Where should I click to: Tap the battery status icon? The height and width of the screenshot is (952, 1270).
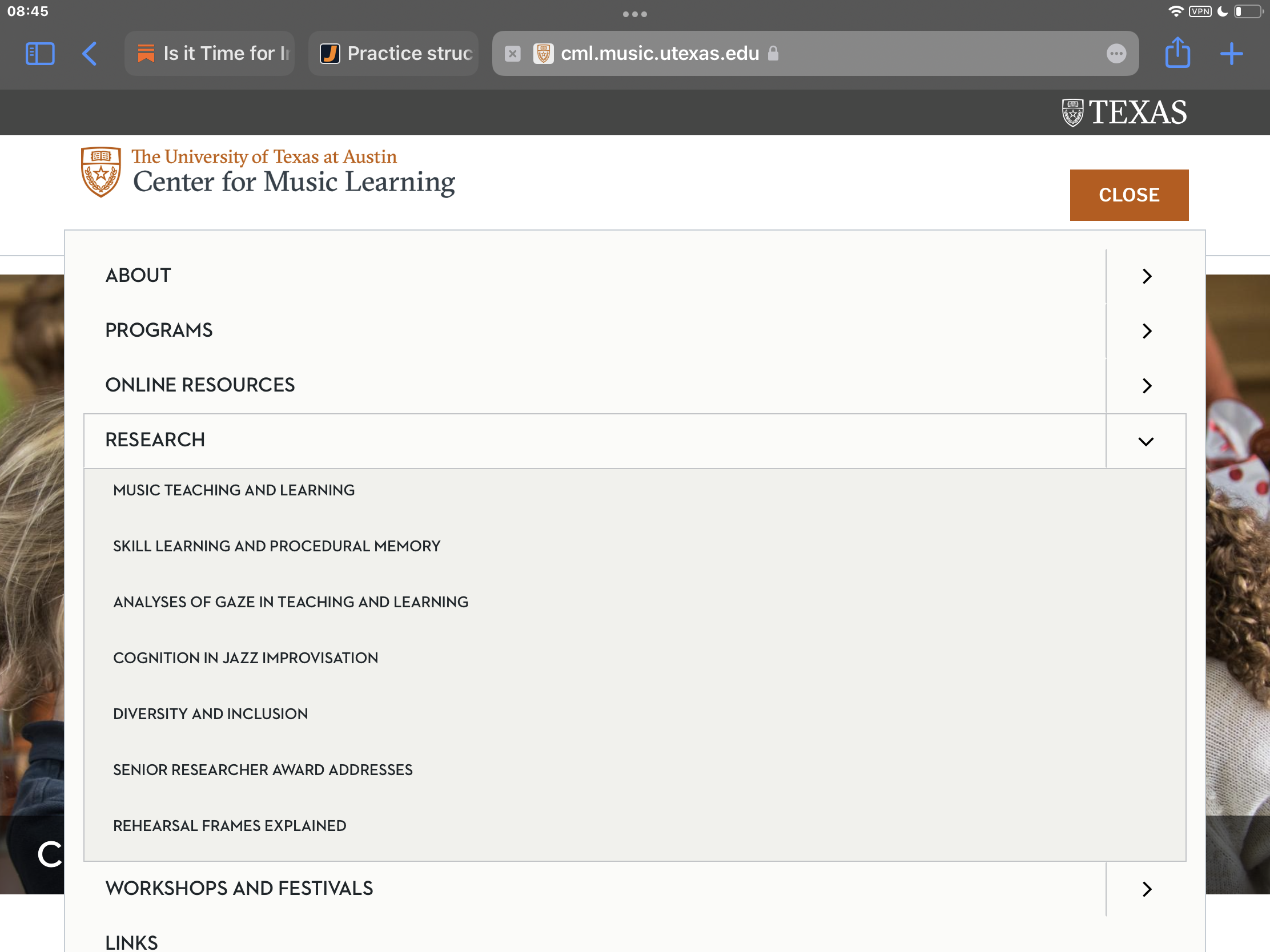click(x=1249, y=11)
